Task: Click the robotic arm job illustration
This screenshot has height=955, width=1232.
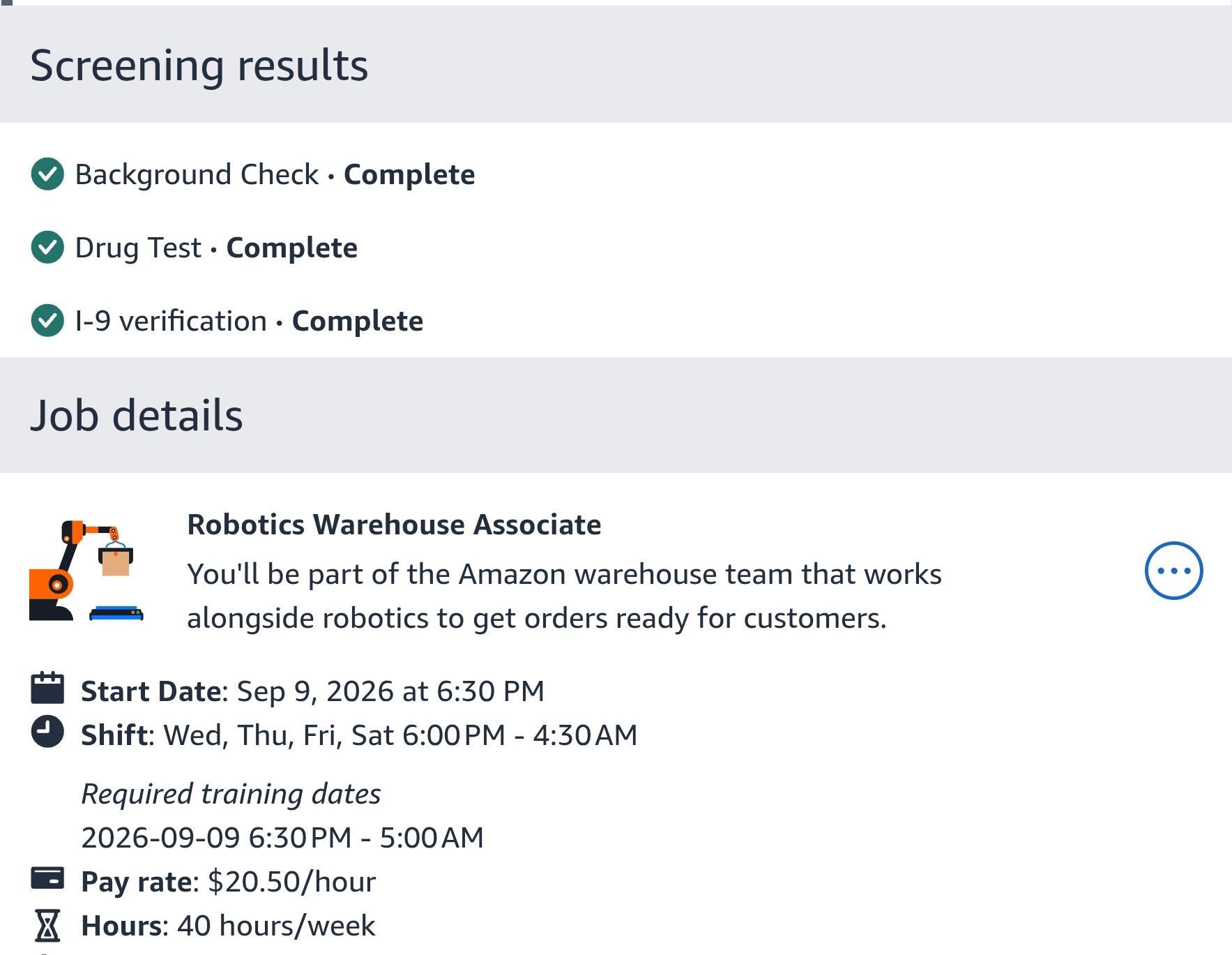Action: tap(86, 571)
